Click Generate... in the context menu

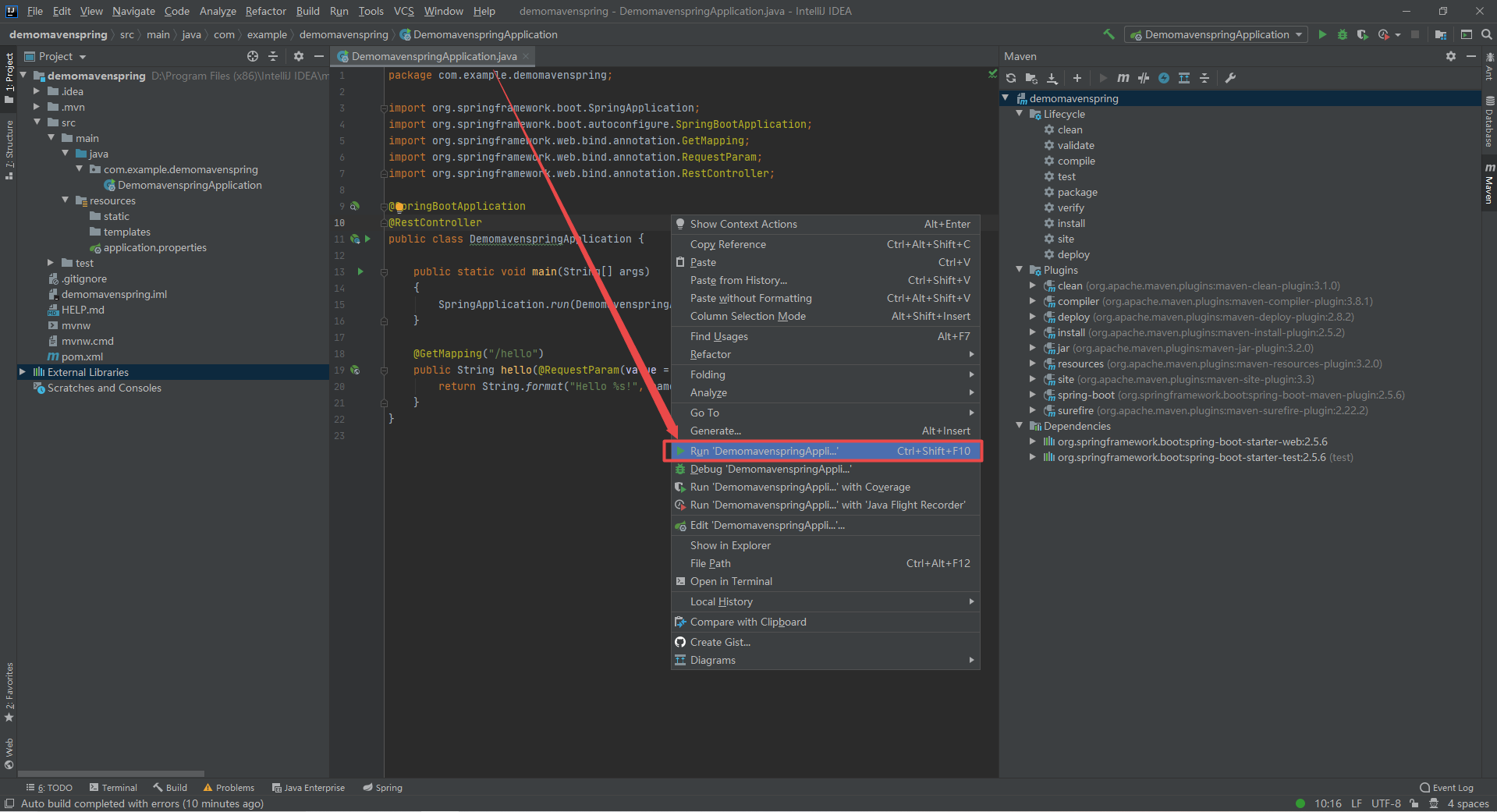[825, 431]
